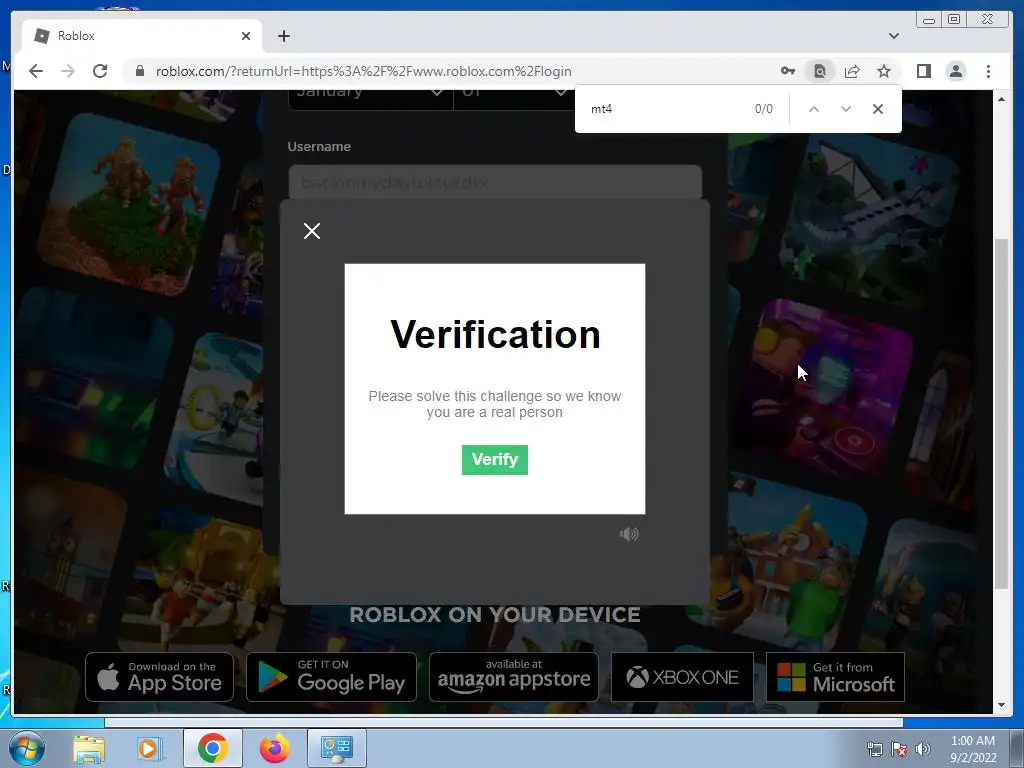Open the birthday day dropdown
The height and width of the screenshot is (768, 1024).
point(513,98)
